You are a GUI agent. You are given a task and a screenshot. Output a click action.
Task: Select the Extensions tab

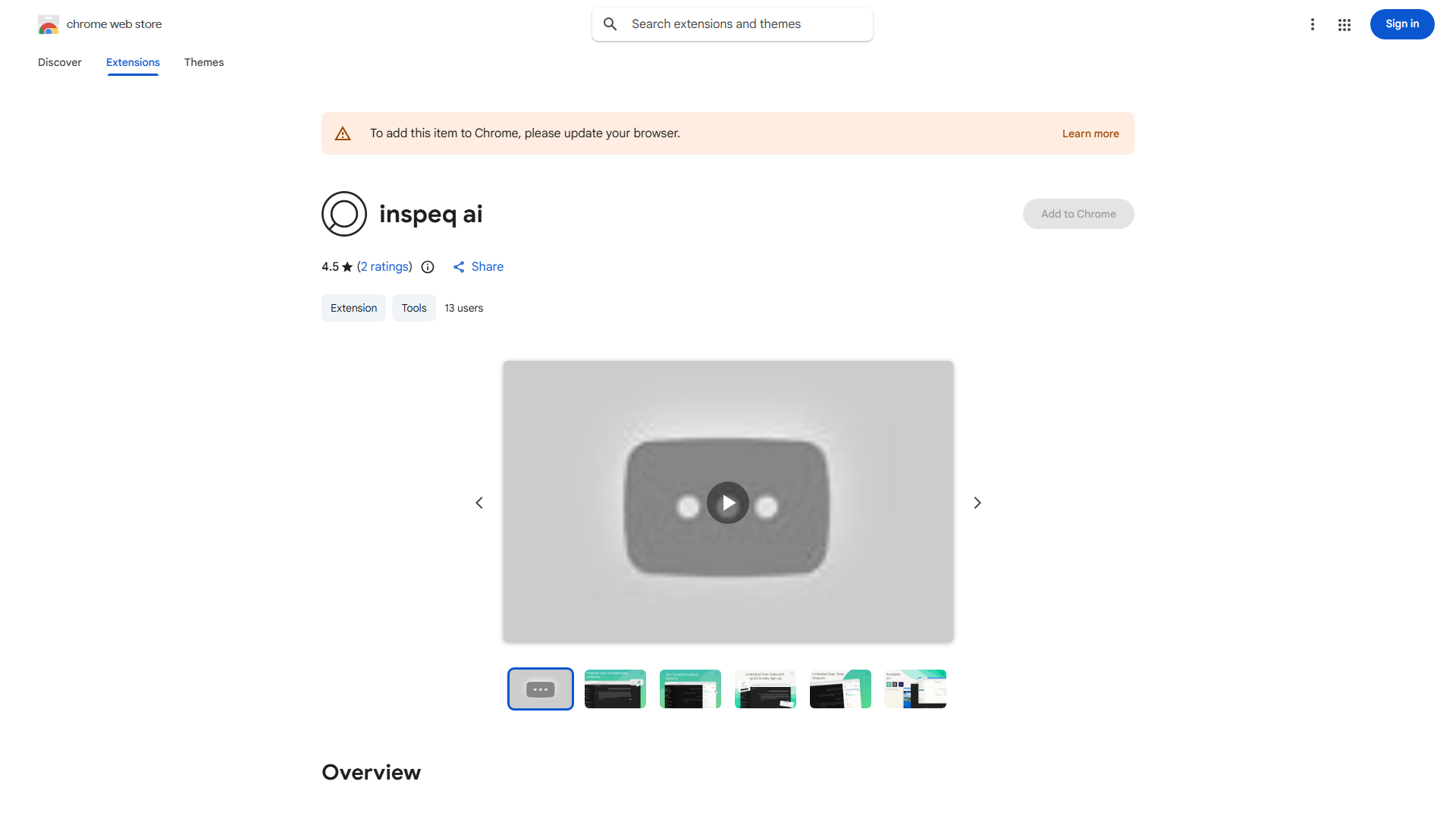point(133,62)
